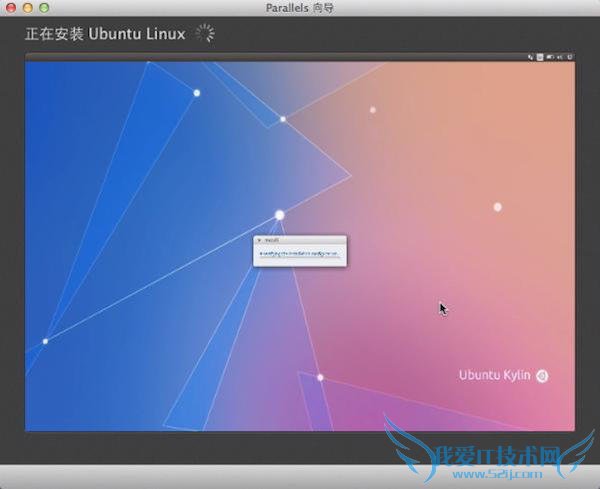
Task: Click the input method indicator in Ubuntu's panel
Action: click(x=539, y=58)
